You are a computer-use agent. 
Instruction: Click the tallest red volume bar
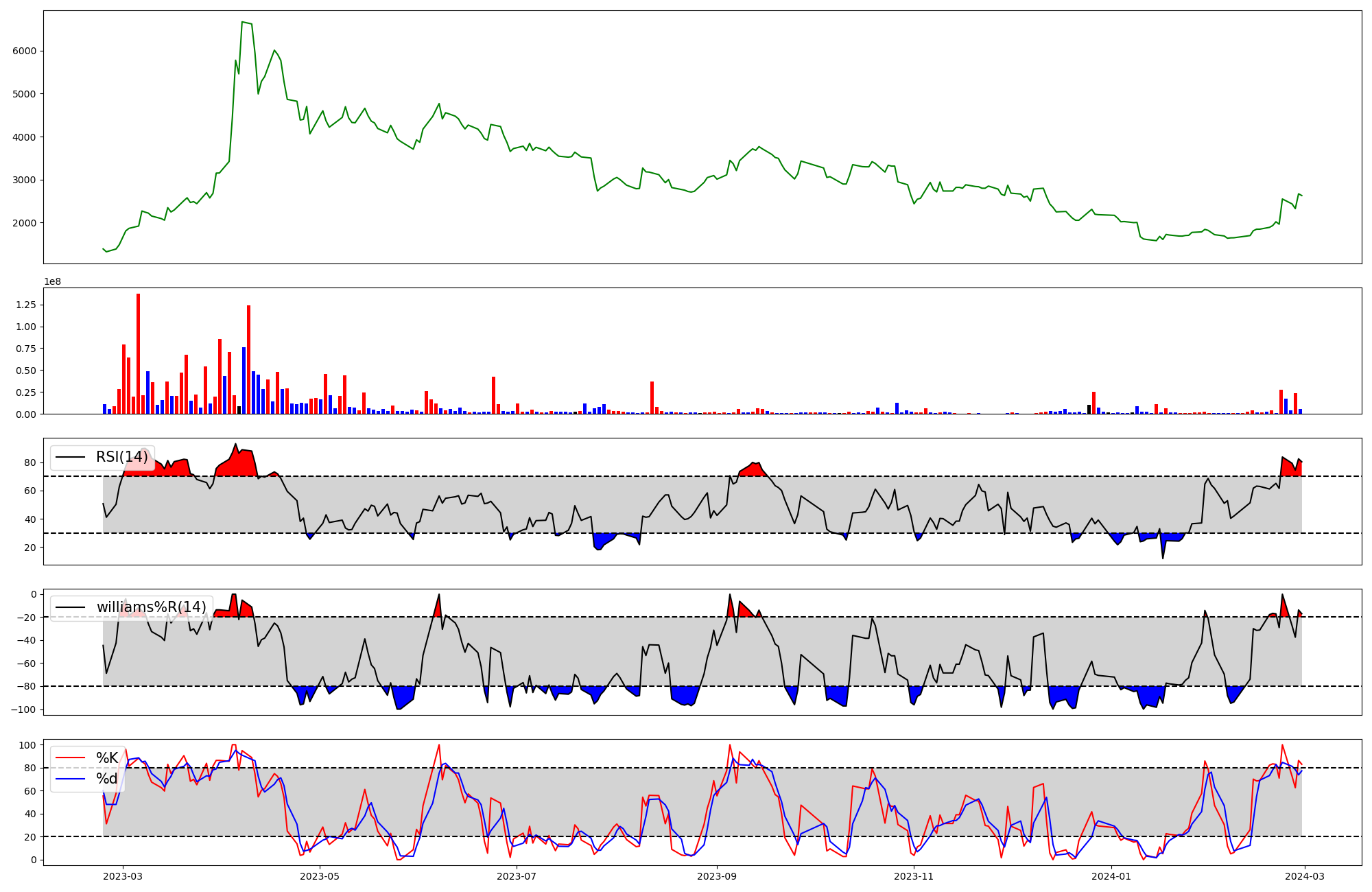(x=138, y=353)
